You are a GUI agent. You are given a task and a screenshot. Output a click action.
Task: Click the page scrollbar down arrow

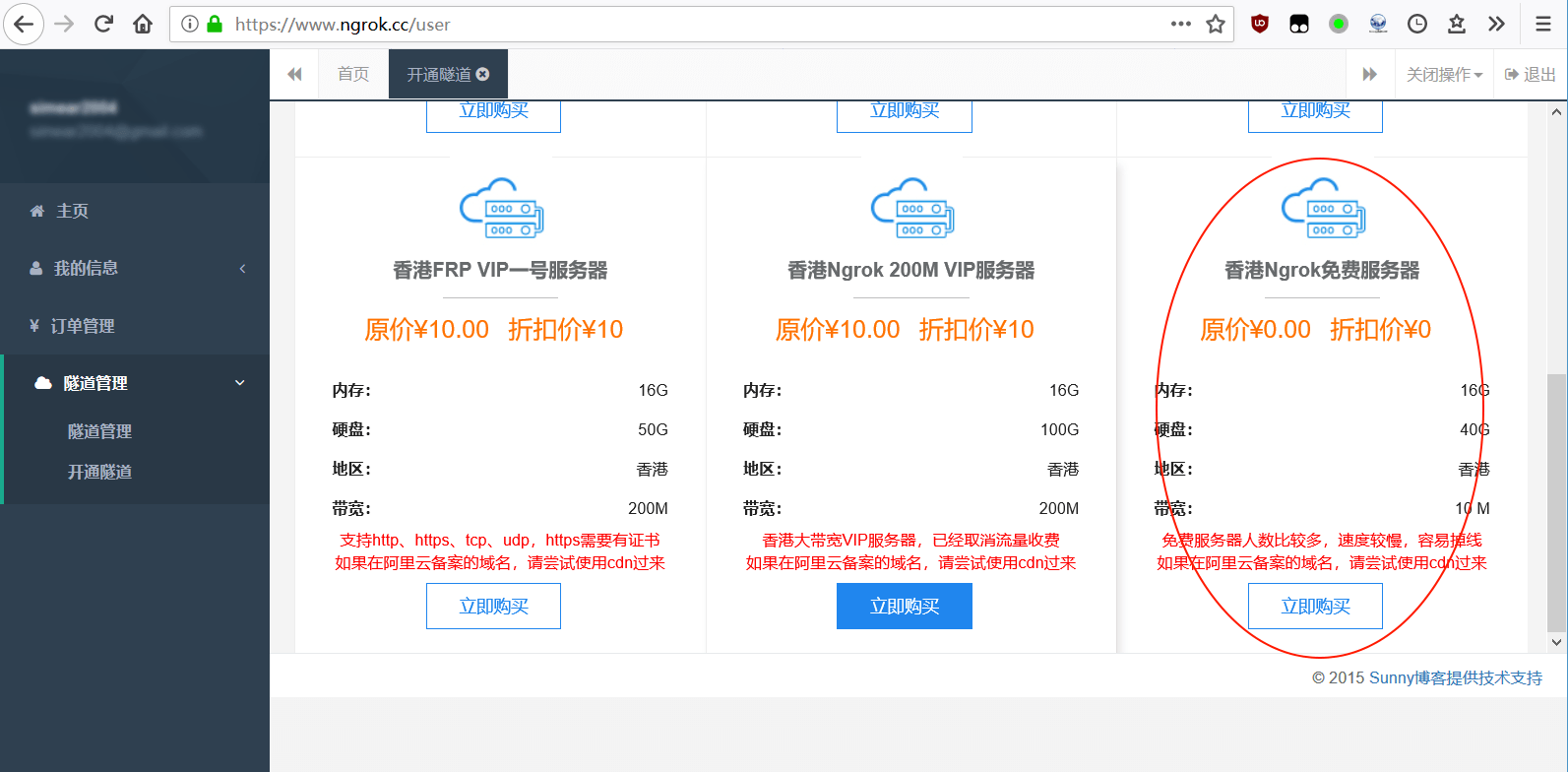pos(1556,642)
